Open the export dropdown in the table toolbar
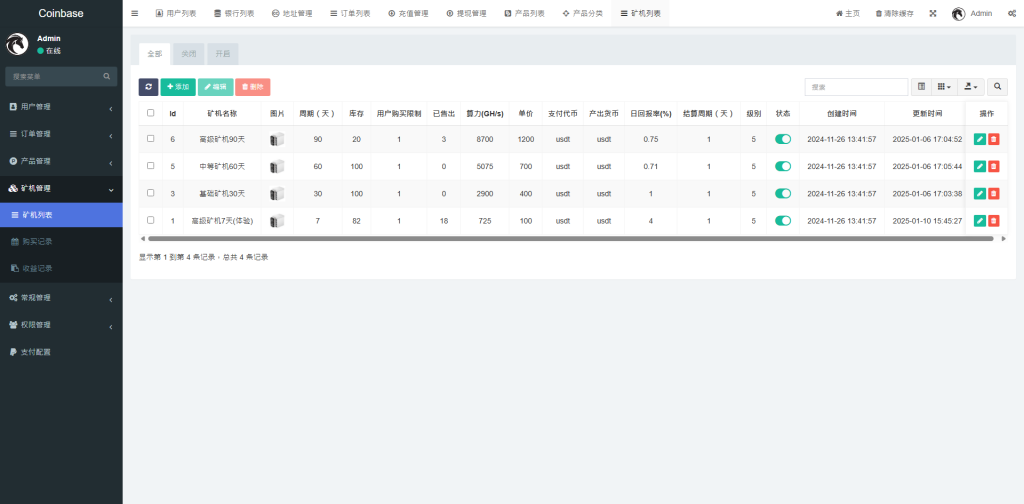The width and height of the screenshot is (1024, 504). point(970,87)
